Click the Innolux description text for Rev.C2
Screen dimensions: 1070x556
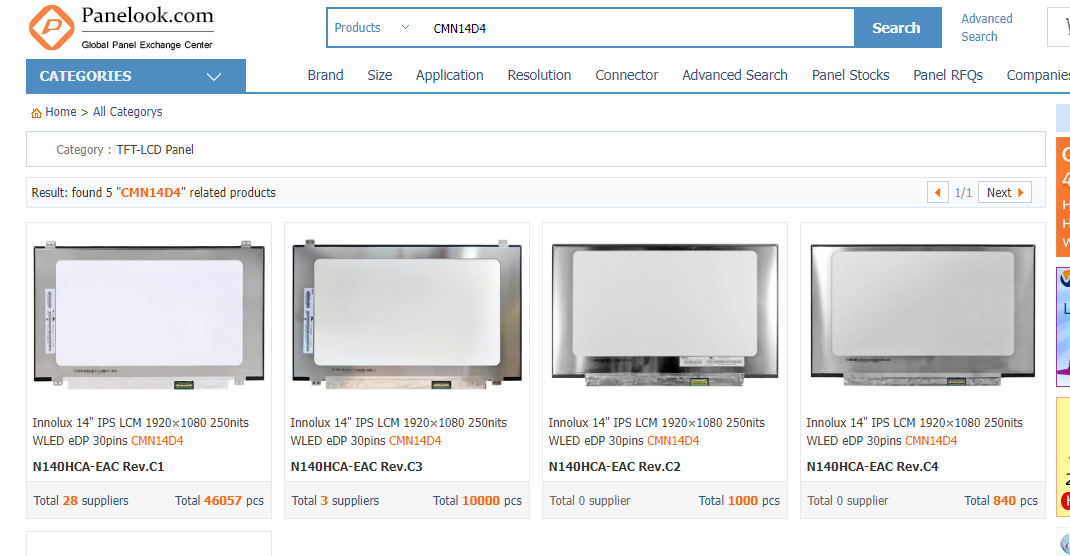[x=656, y=432]
